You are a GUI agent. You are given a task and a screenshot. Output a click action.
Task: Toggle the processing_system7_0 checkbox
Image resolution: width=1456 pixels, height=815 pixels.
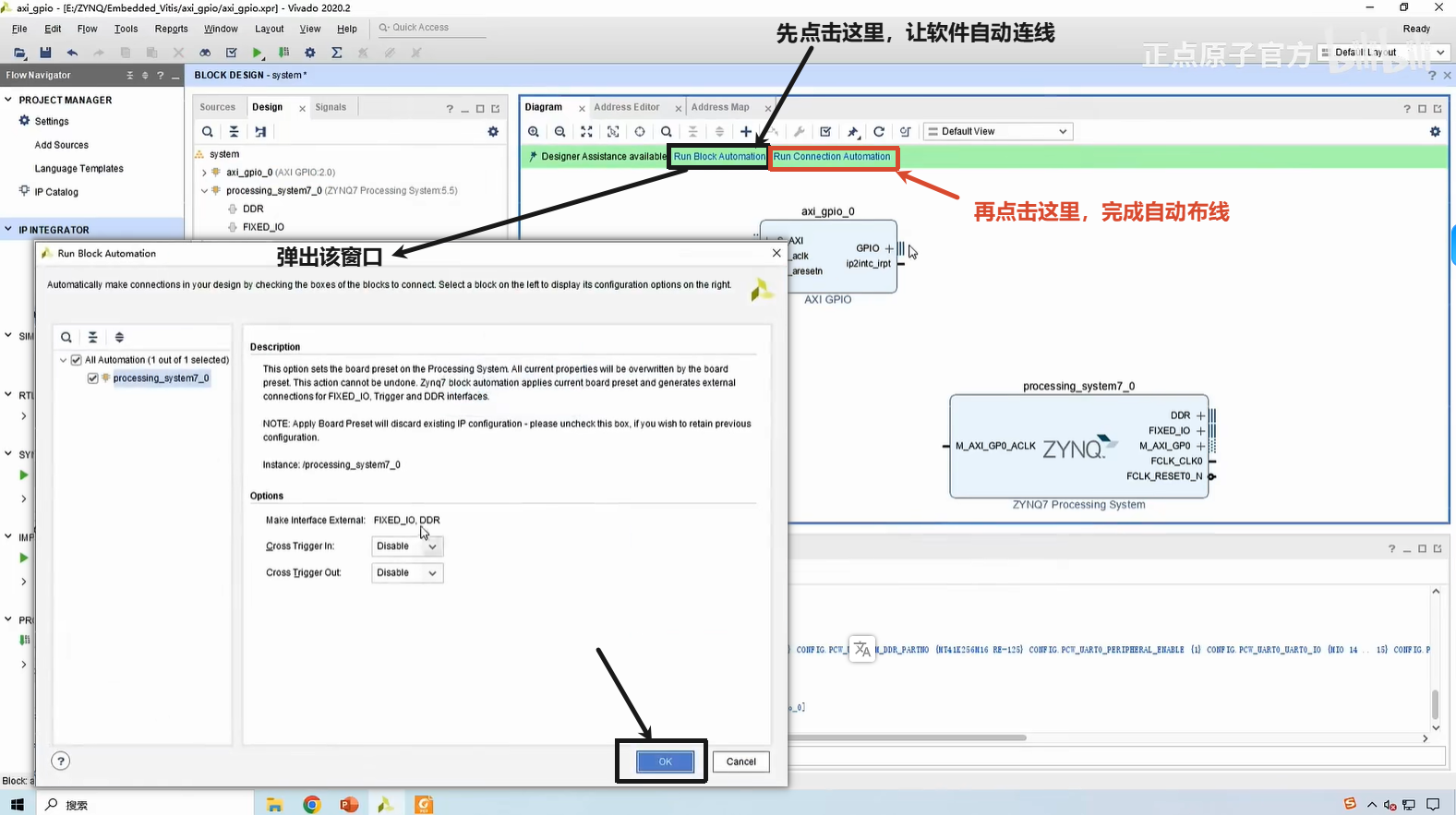coord(93,378)
